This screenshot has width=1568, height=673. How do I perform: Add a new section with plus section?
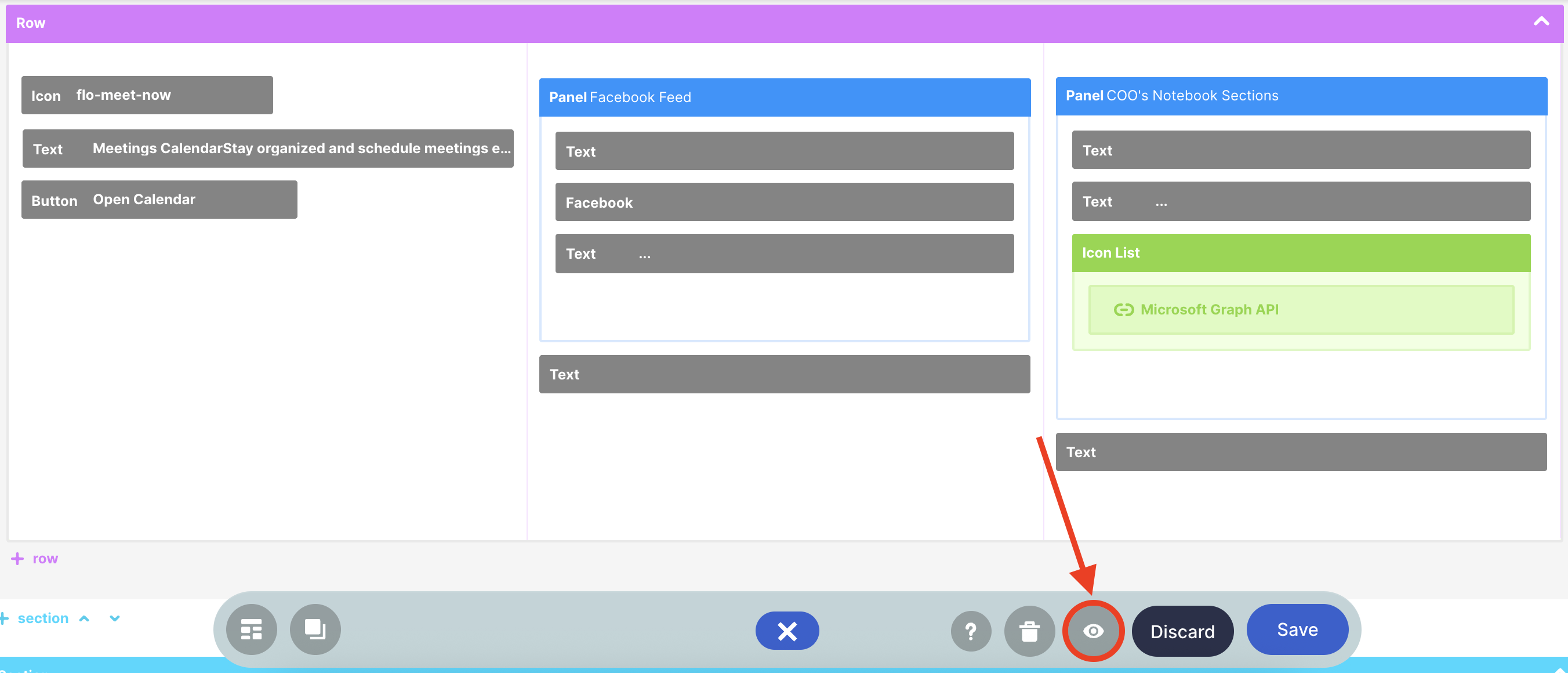pos(35,617)
